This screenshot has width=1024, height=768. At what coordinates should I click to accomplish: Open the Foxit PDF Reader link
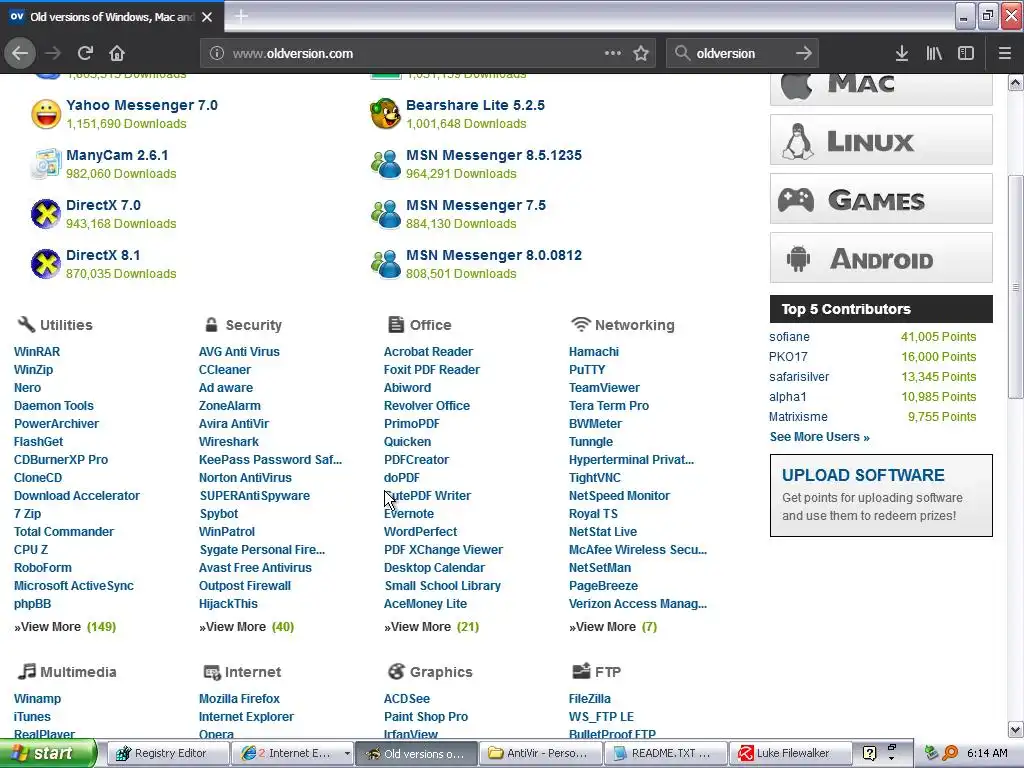pyautogui.click(x=432, y=370)
